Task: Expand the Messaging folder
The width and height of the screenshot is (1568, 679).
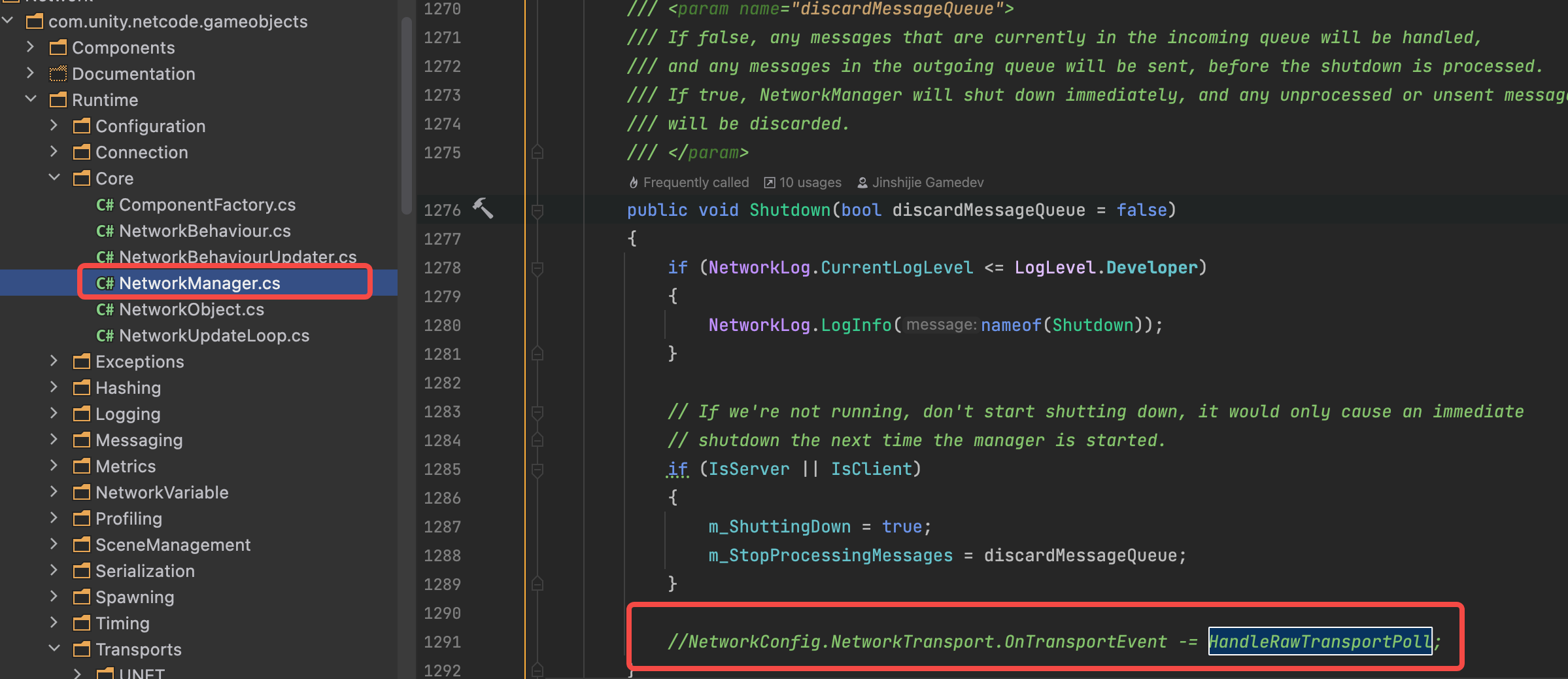Action: (54, 440)
